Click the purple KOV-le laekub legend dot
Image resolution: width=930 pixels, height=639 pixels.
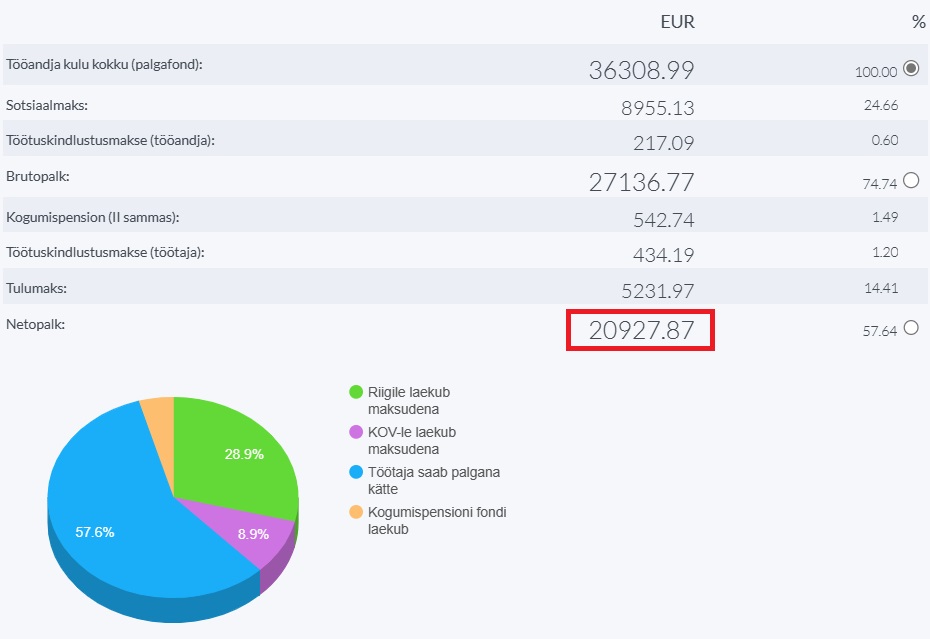click(x=355, y=432)
